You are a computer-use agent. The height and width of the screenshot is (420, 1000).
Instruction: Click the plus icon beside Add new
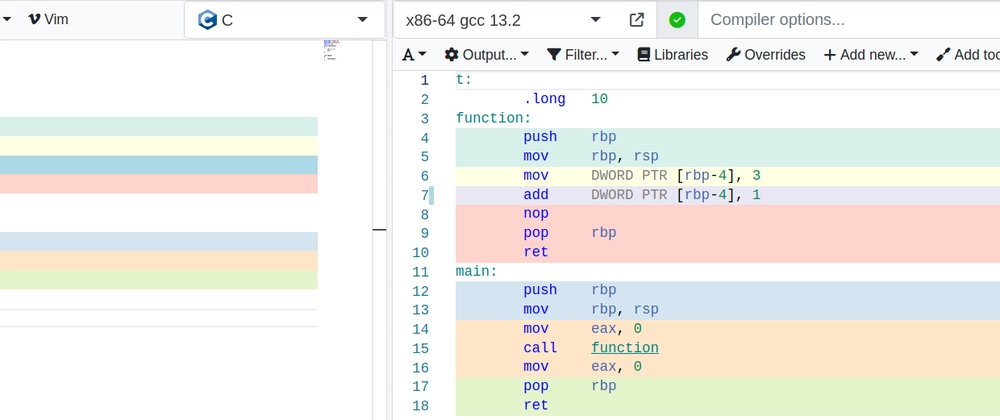coord(829,55)
